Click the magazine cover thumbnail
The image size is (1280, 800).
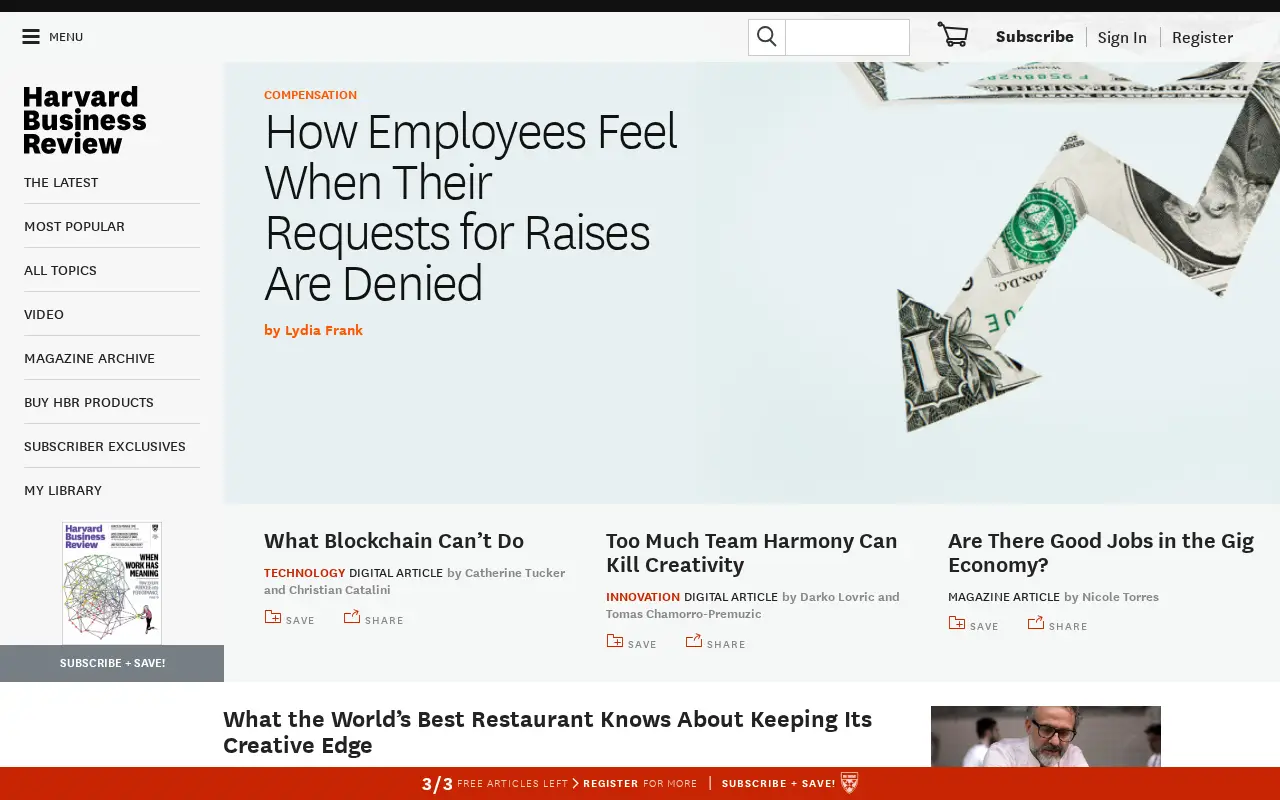click(112, 583)
